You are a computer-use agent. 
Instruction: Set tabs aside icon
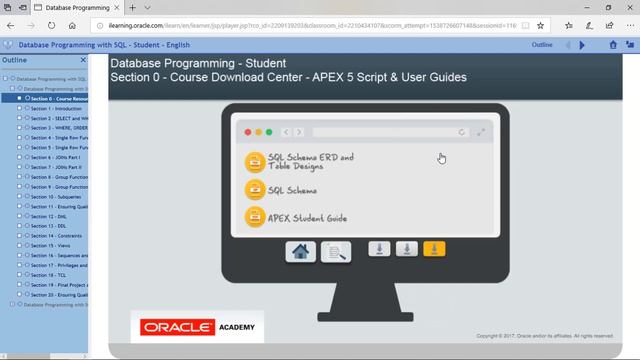click(23, 7)
